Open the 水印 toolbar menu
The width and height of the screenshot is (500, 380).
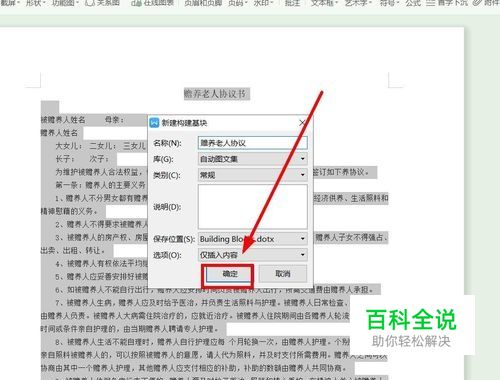[x=263, y=3]
